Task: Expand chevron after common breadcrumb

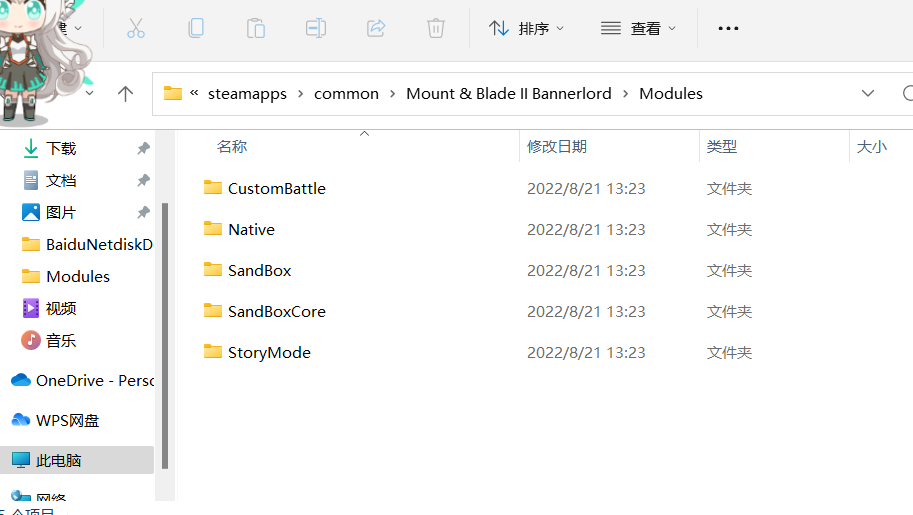Action: coord(392,94)
